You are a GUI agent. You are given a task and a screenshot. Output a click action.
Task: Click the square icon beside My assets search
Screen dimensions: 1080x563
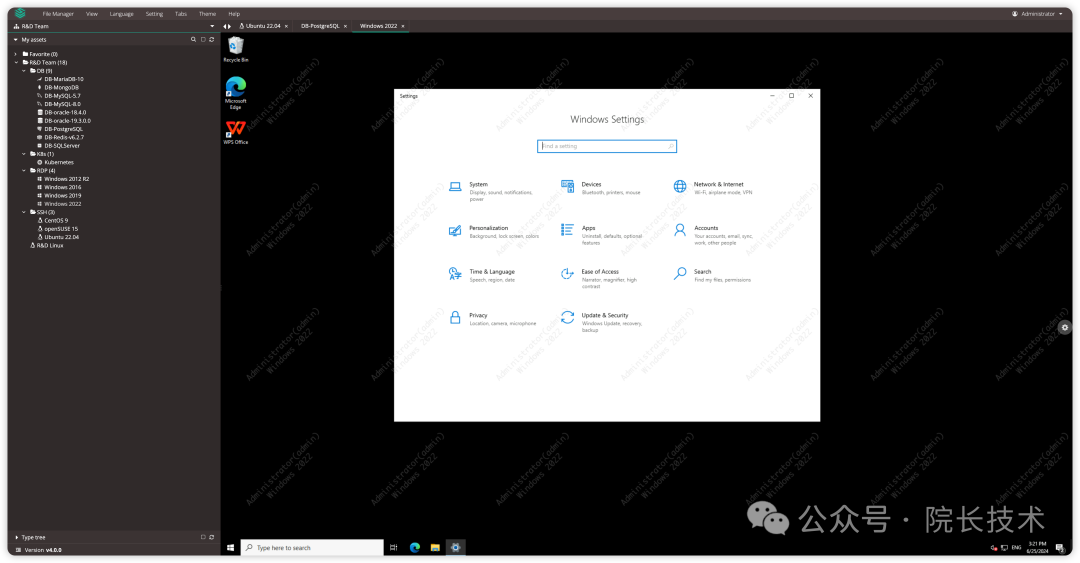coord(202,39)
